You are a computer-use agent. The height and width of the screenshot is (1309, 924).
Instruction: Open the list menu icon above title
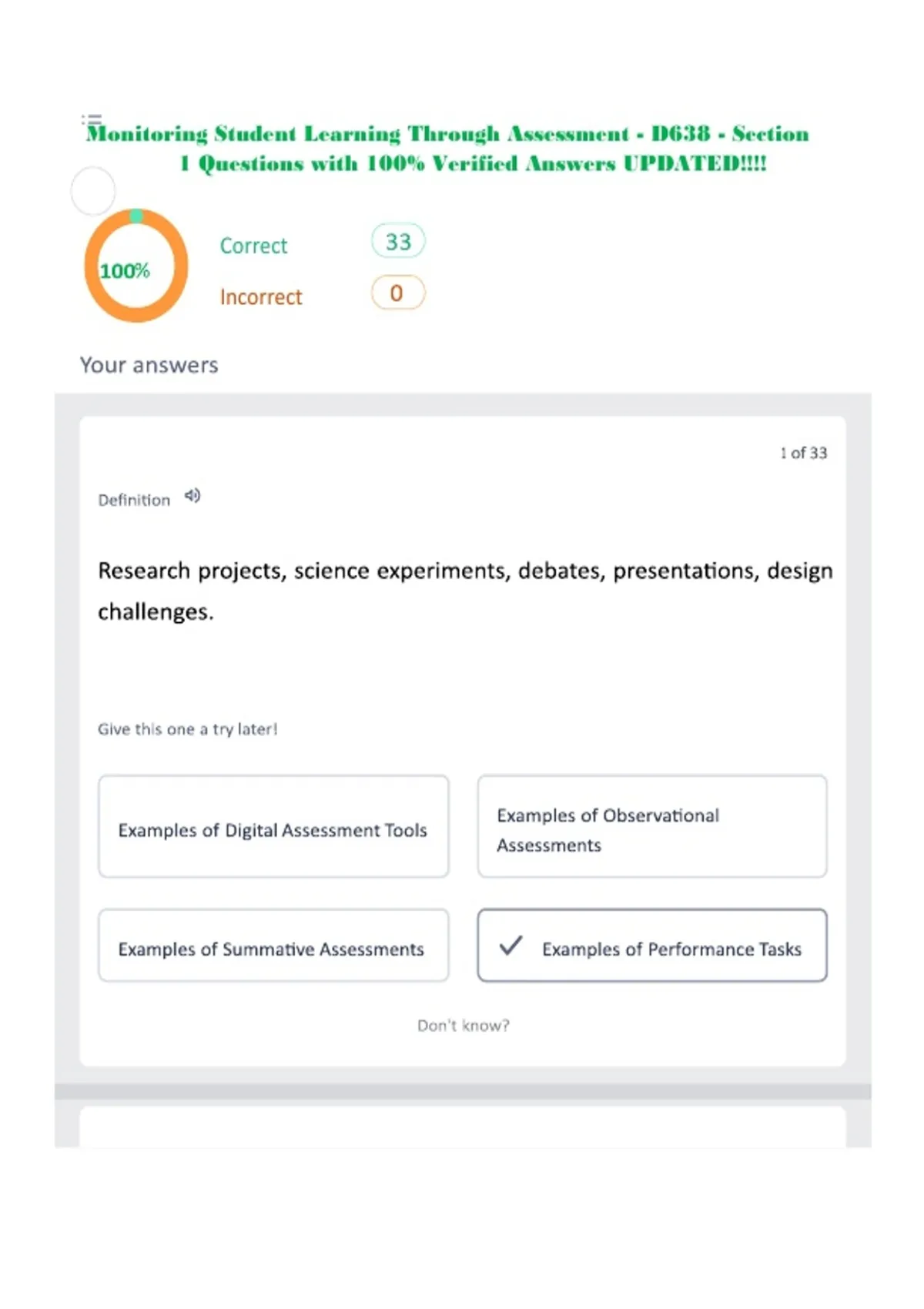pos(92,119)
